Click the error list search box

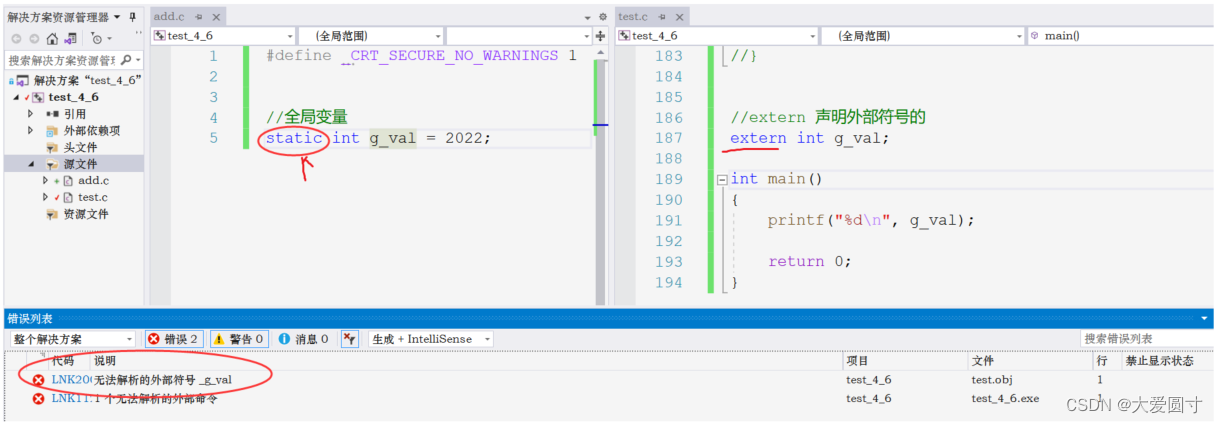(x=1147, y=339)
